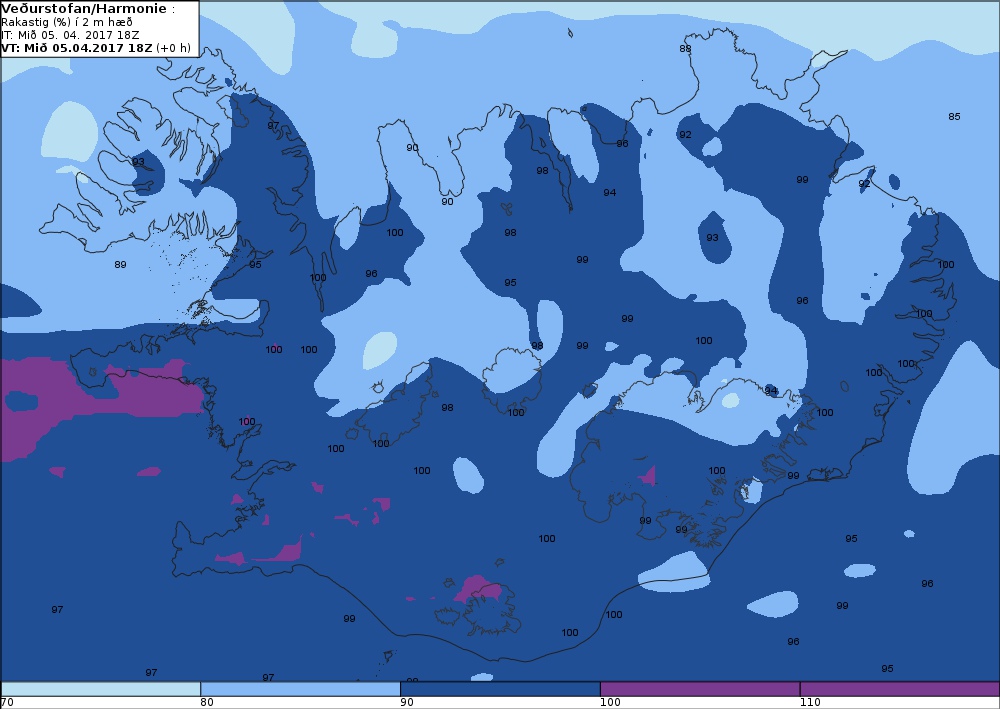Screen dimensions: 1000x709
Task: Click the purple 100–110 legend swatch
Action: [700, 689]
